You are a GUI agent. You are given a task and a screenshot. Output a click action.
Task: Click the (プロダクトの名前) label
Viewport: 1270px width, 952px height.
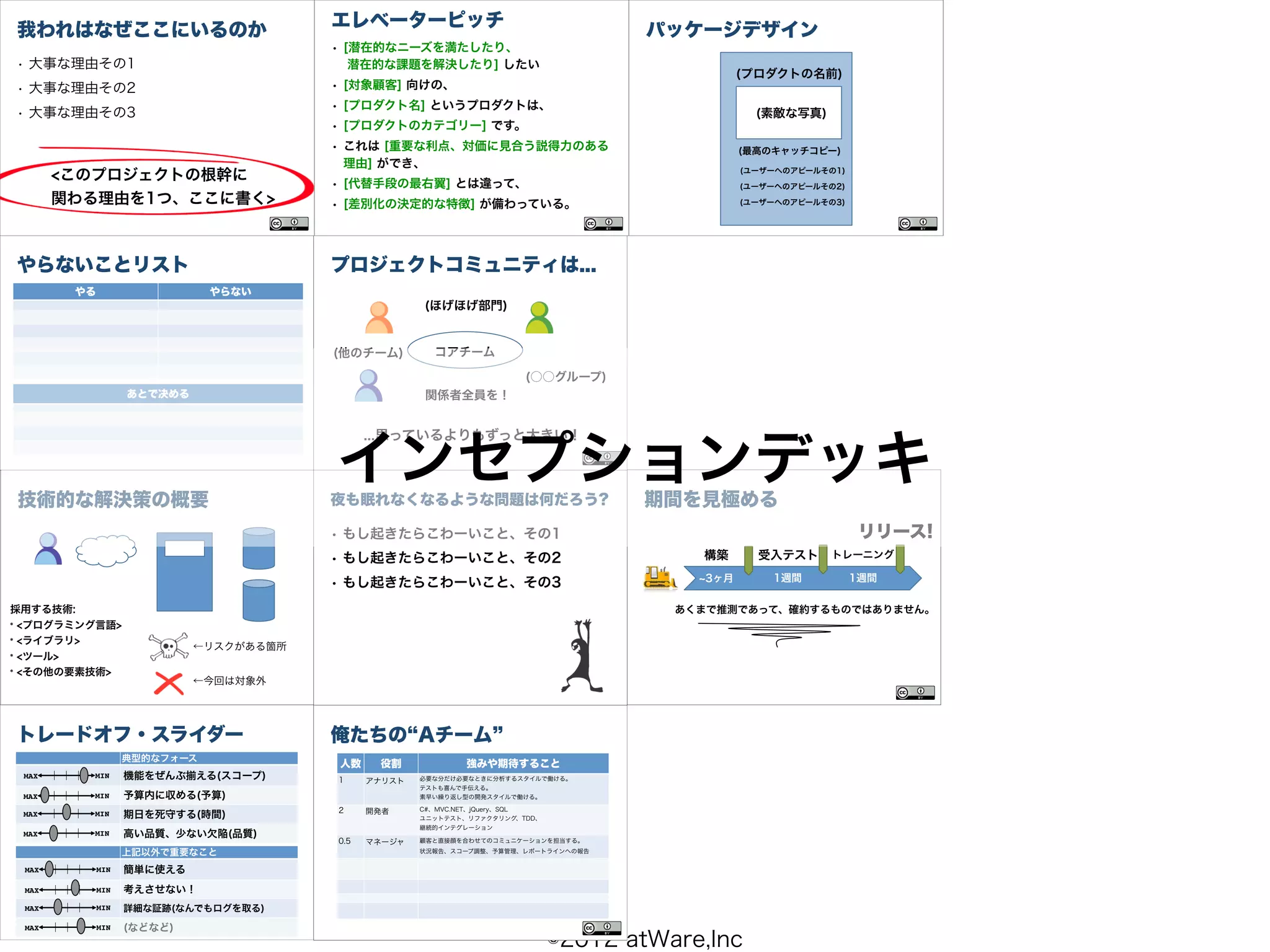(x=789, y=73)
